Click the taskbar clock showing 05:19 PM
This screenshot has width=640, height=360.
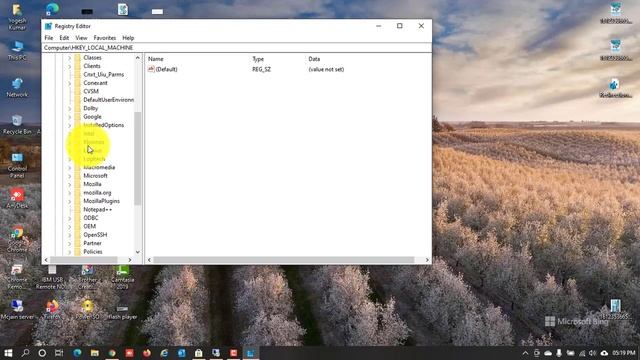point(624,353)
